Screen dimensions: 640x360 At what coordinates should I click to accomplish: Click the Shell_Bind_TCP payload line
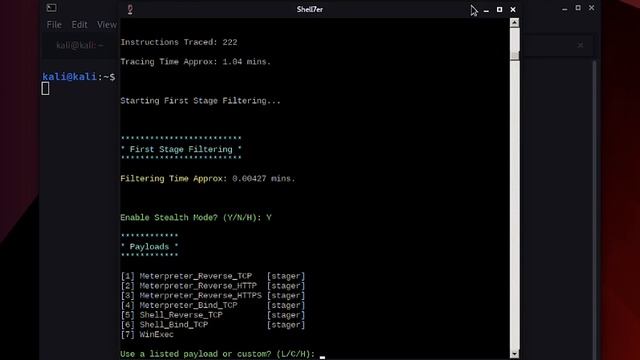tap(213, 325)
